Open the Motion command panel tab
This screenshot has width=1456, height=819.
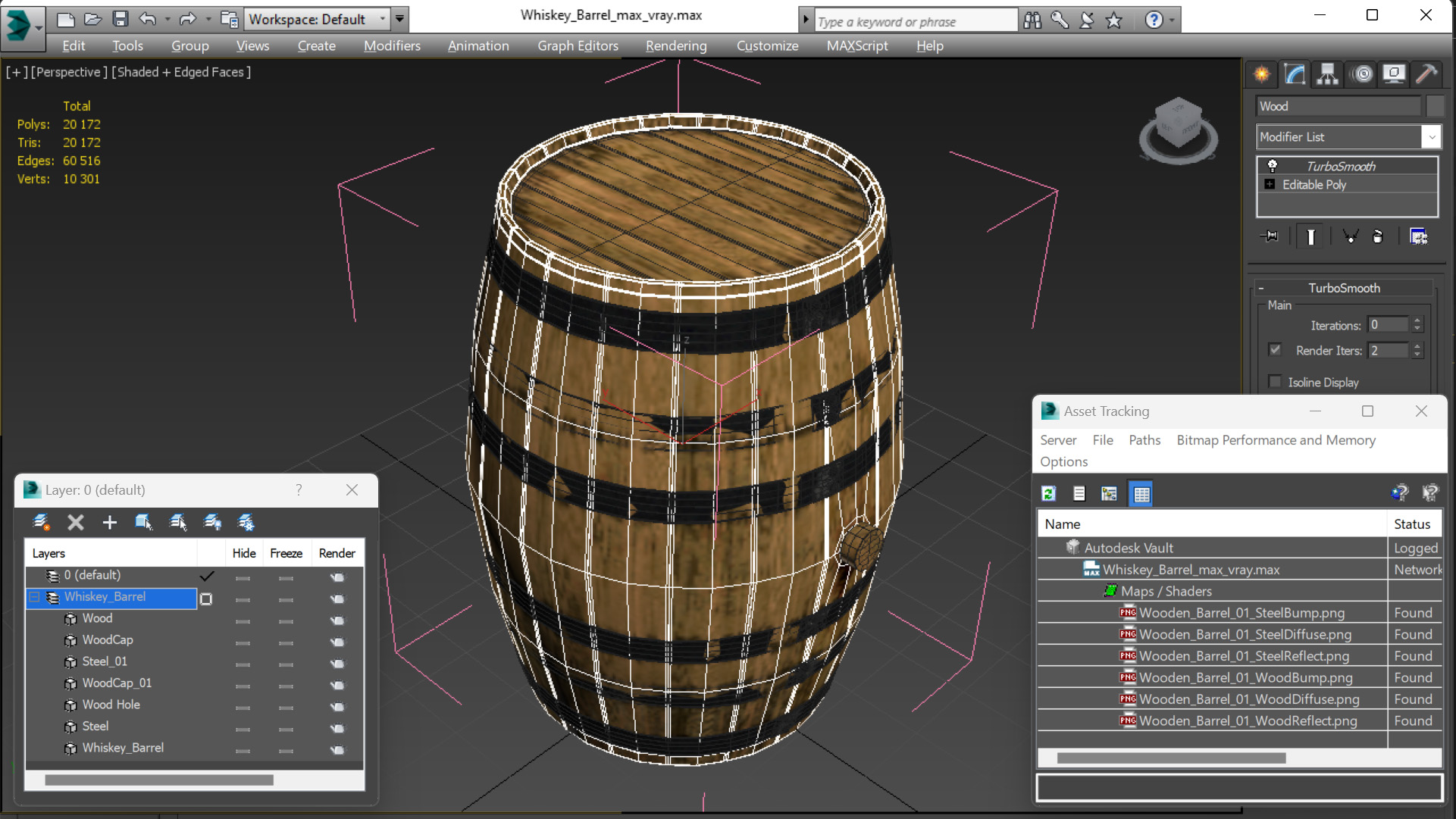coord(1363,74)
